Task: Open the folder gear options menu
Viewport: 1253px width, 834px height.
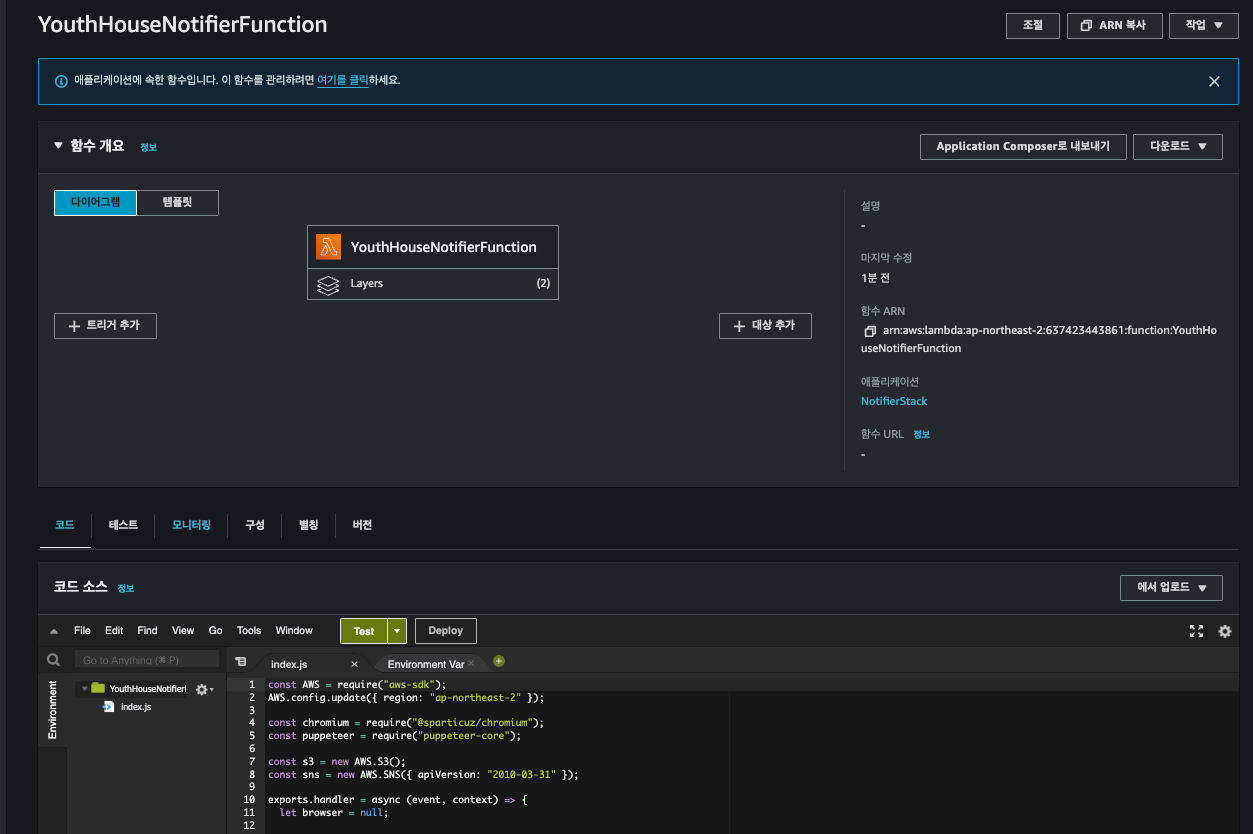Action: click(203, 689)
